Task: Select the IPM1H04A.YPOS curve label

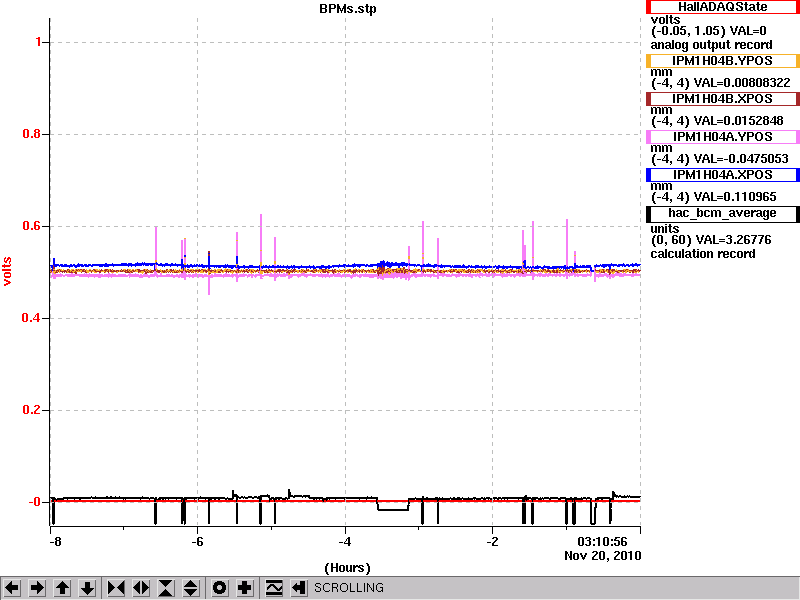Action: pyautogui.click(x=722, y=137)
